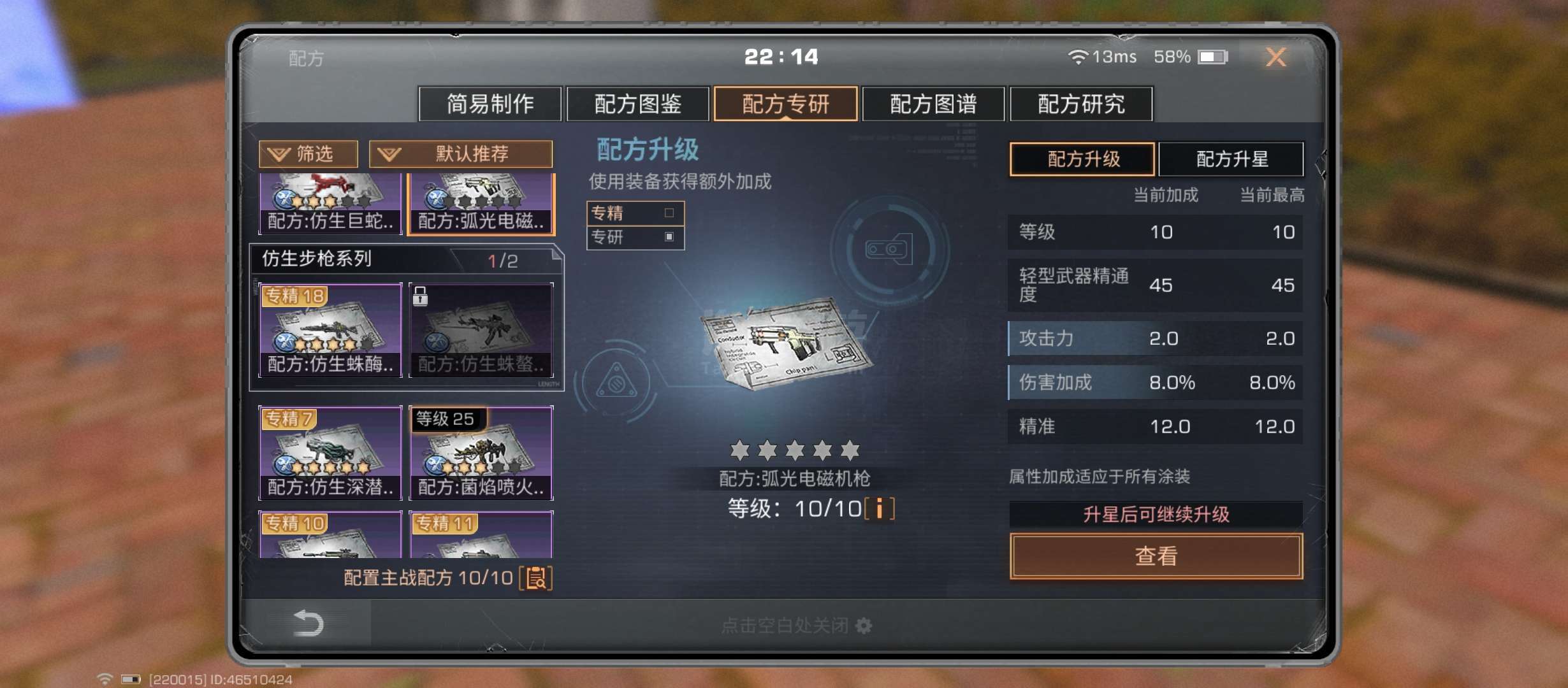1568x688 pixels.
Task: Open the 默认推荐 sort dropdown
Action: pyautogui.click(x=461, y=154)
